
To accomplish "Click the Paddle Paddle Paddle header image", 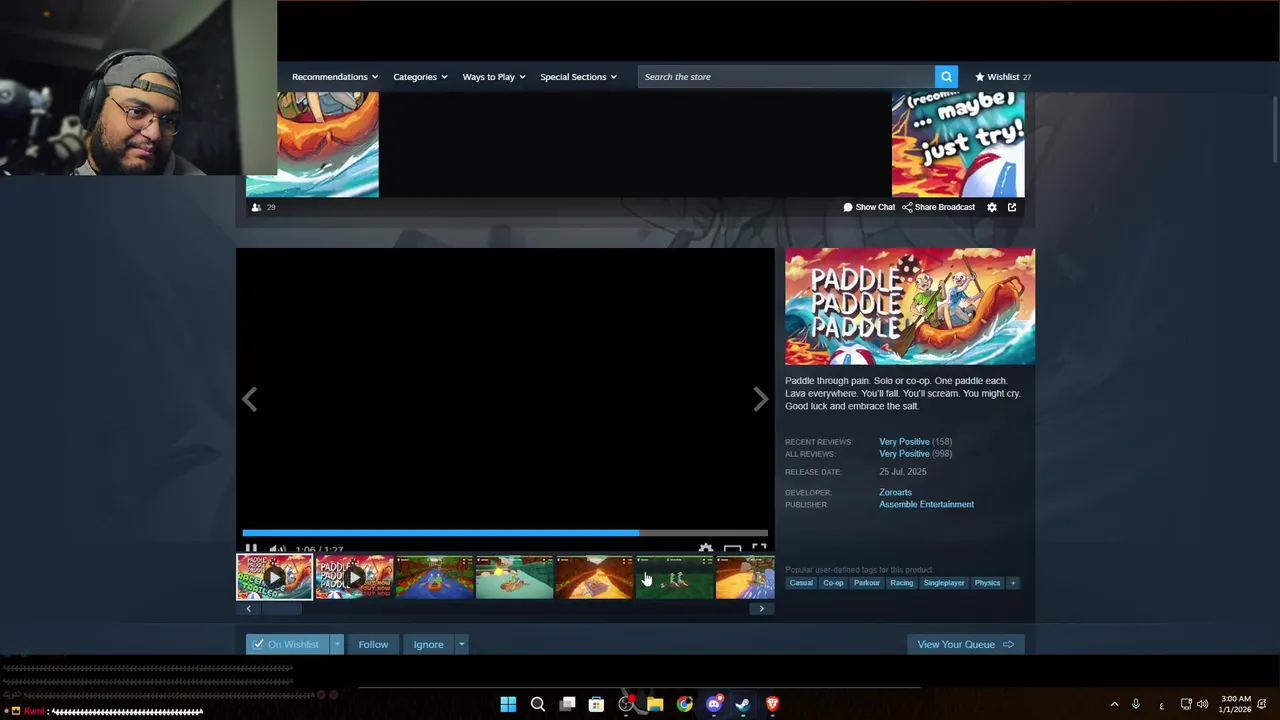I will point(910,306).
